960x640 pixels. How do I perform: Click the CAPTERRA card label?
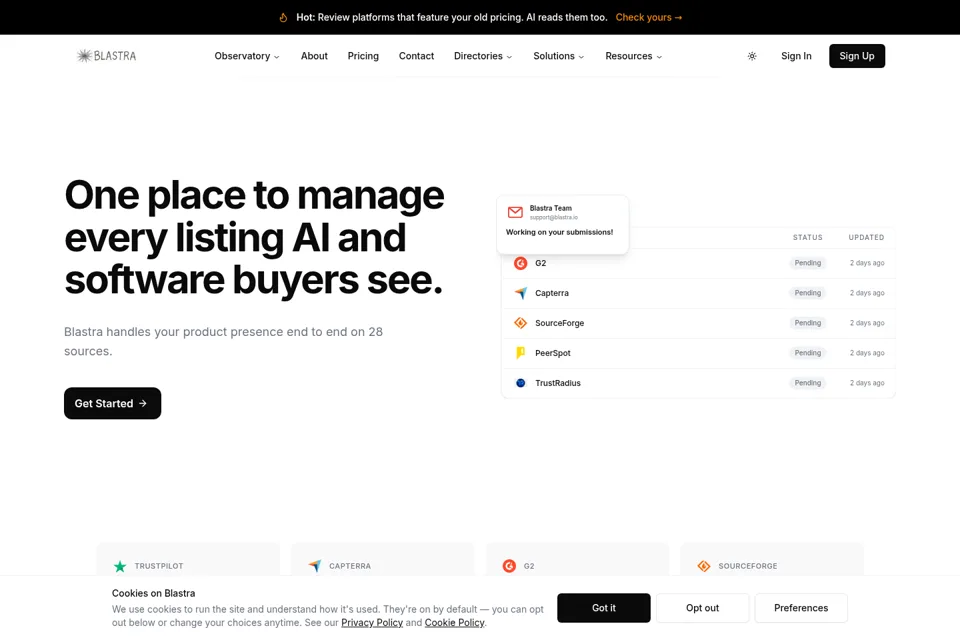click(x=350, y=566)
